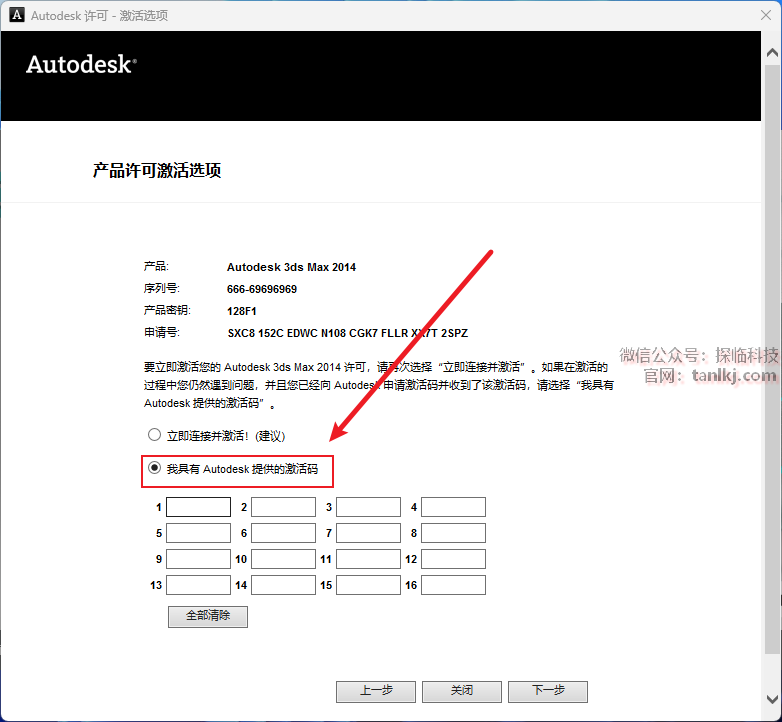The image size is (782, 722).
Task: Click the 全部清除 clear all button
Action: coord(208,617)
